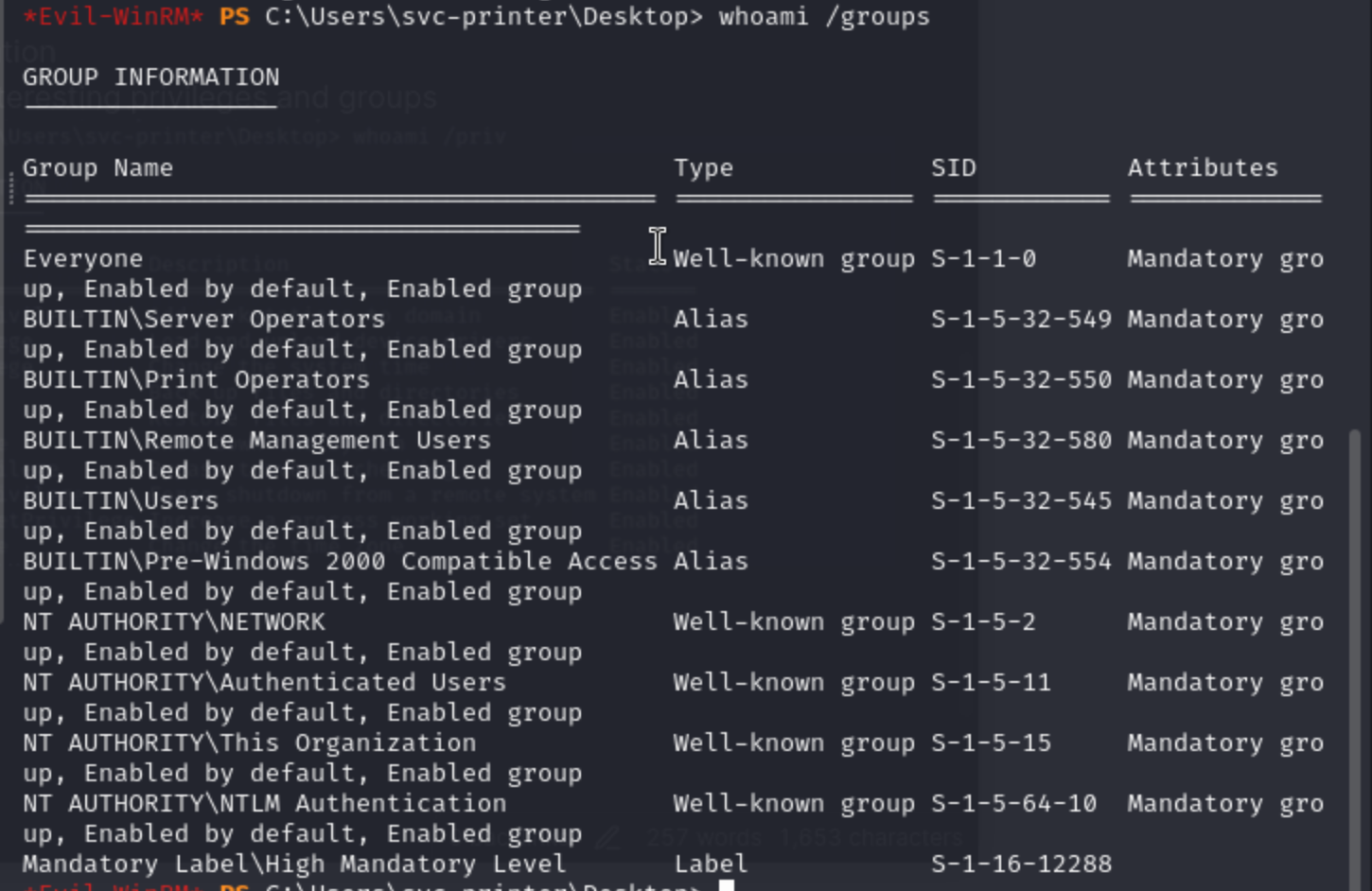The image size is (1372, 891).
Task: Select the NT AUTHORITY\NETWORK group name
Action: tap(173, 621)
